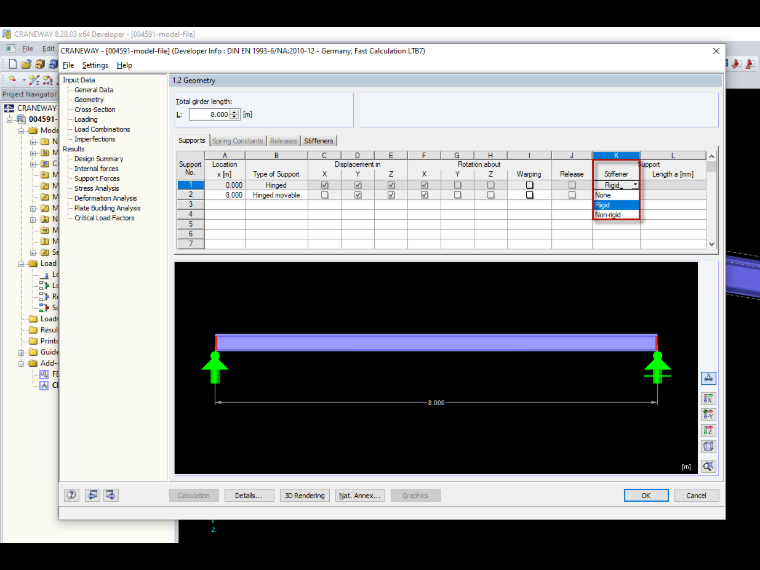Toggle Y displacement for support 2
The width and height of the screenshot is (760, 570).
point(358,195)
